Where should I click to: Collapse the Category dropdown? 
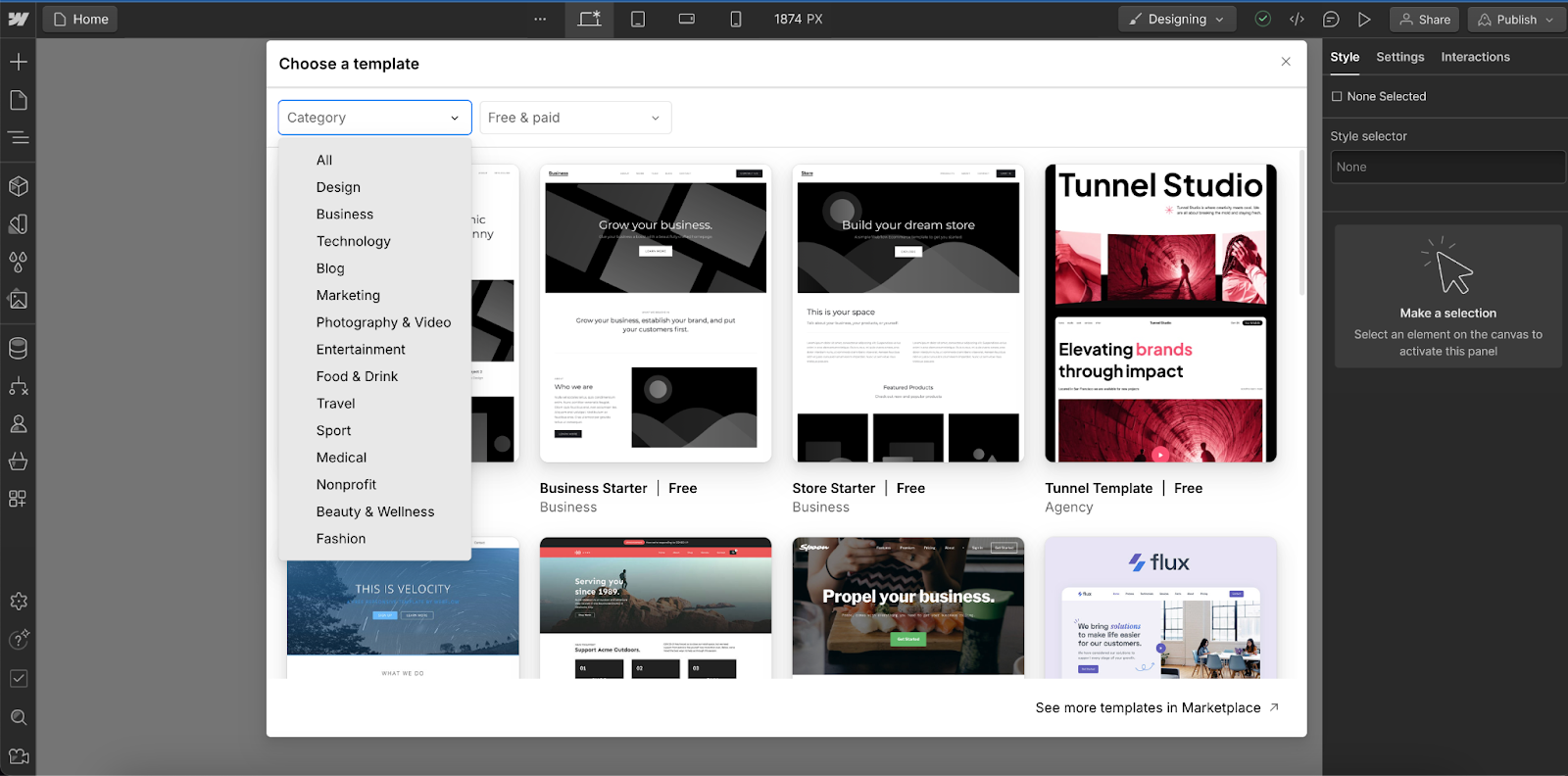pyautogui.click(x=374, y=118)
